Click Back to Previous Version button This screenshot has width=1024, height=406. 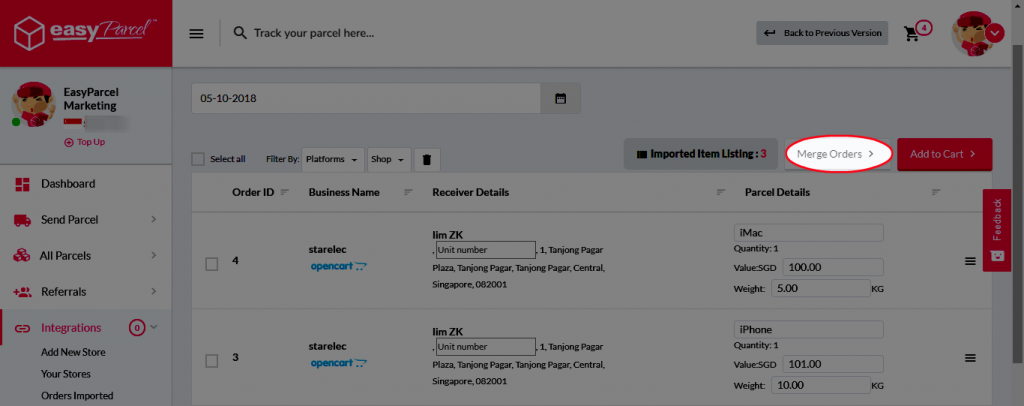[822, 33]
